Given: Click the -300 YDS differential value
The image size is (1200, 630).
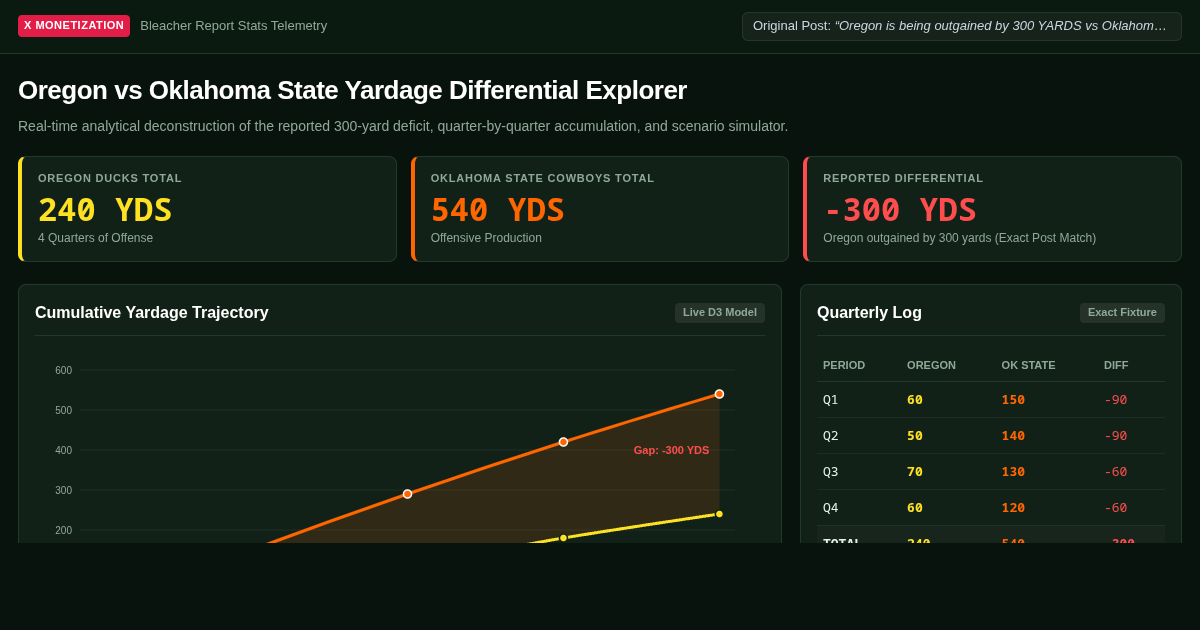Looking at the screenshot, I should 900,210.
